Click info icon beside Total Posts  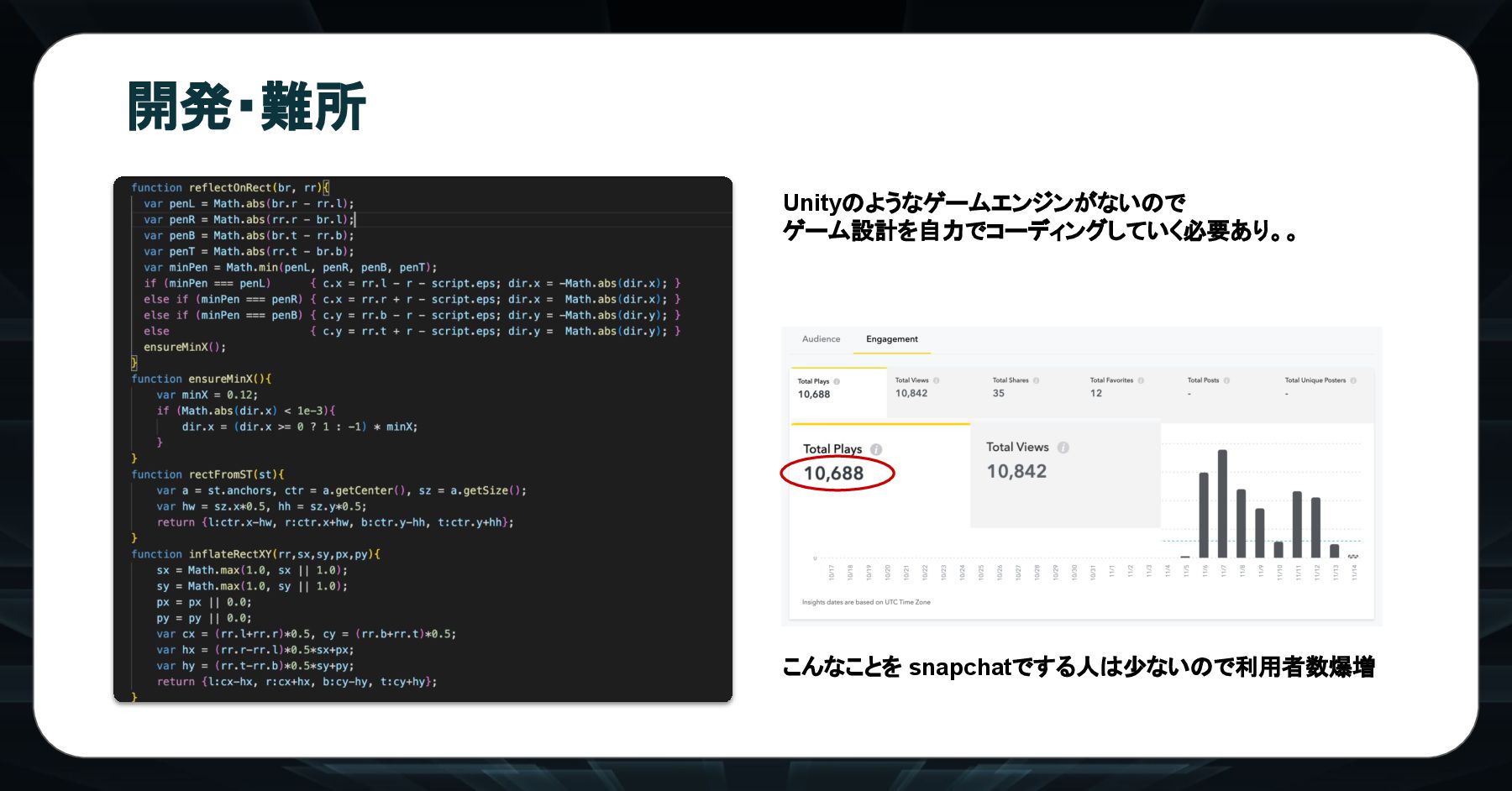(1226, 380)
